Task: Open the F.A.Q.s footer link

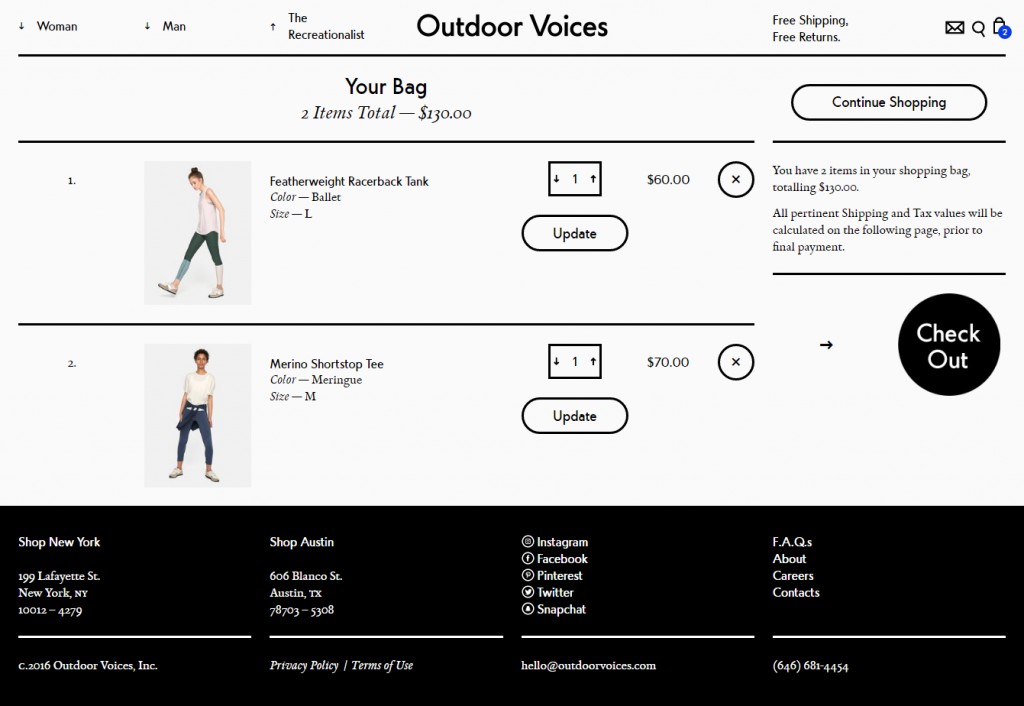Action: 792,541
